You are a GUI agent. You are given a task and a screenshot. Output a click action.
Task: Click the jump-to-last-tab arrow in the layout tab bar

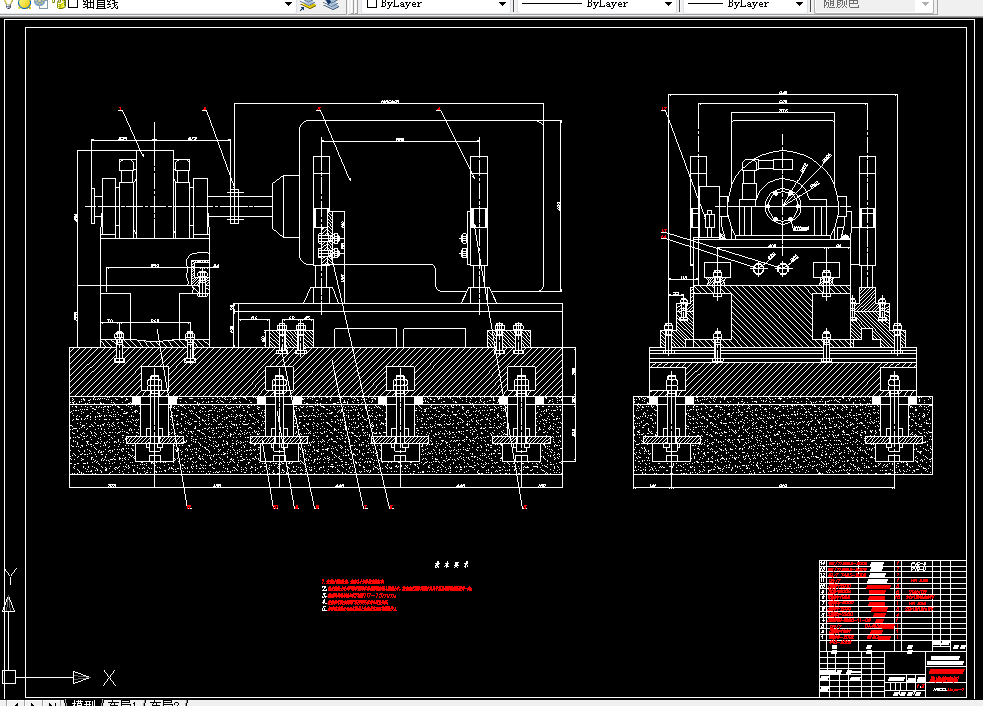(x=53, y=703)
